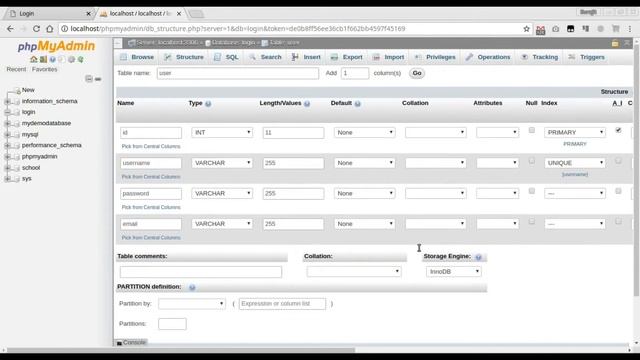
Task: Click the help icon next to Length/Values
Action: pyautogui.click(x=307, y=104)
